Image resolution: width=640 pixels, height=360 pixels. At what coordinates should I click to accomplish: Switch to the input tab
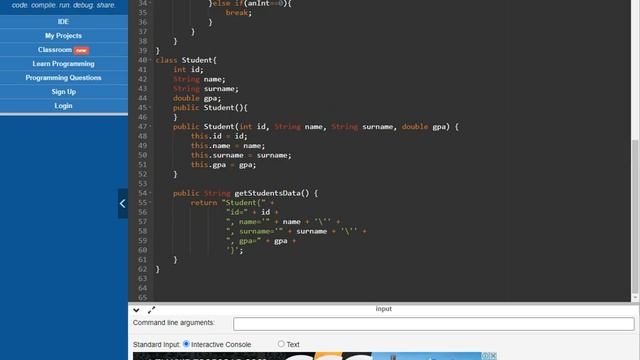pyautogui.click(x=383, y=309)
